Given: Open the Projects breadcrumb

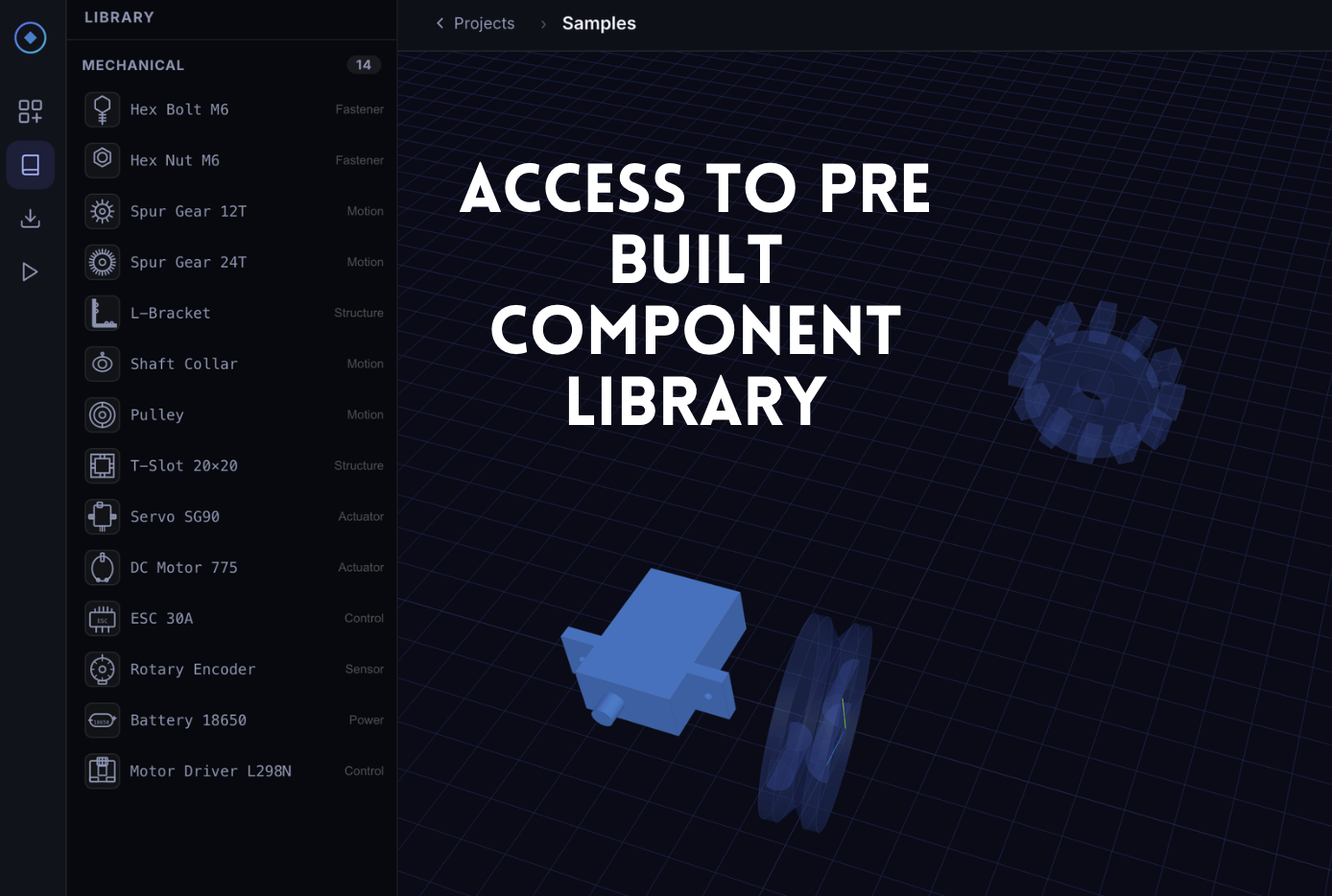Looking at the screenshot, I should click(484, 23).
